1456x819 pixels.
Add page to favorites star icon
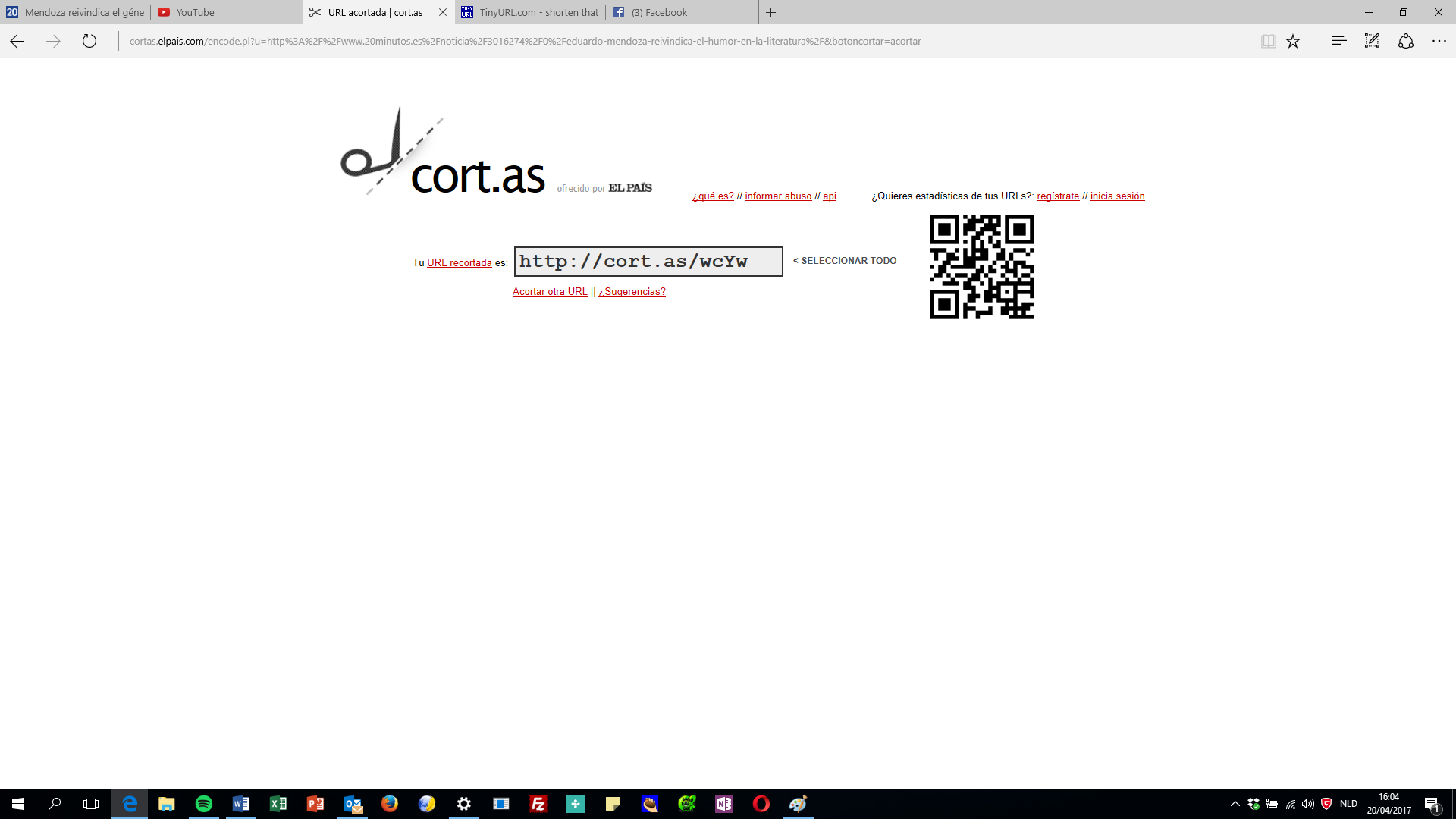click(1293, 41)
